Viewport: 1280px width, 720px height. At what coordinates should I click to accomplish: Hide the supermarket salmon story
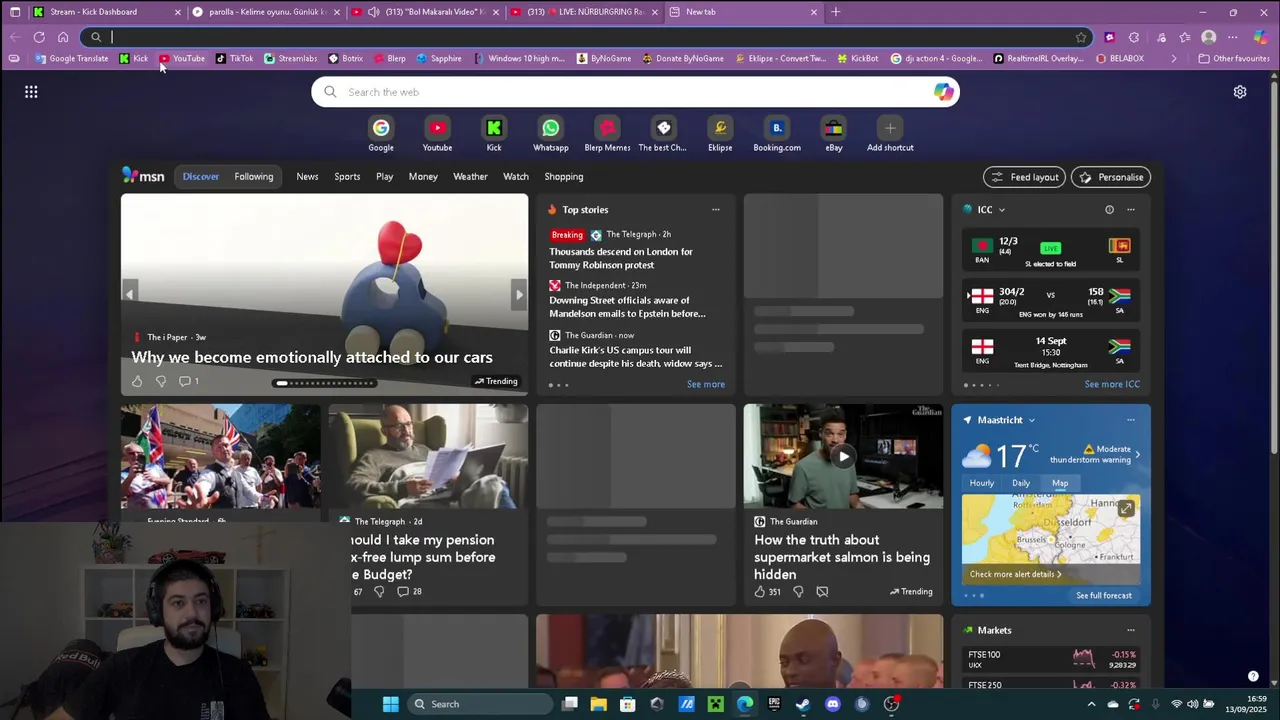point(822,592)
